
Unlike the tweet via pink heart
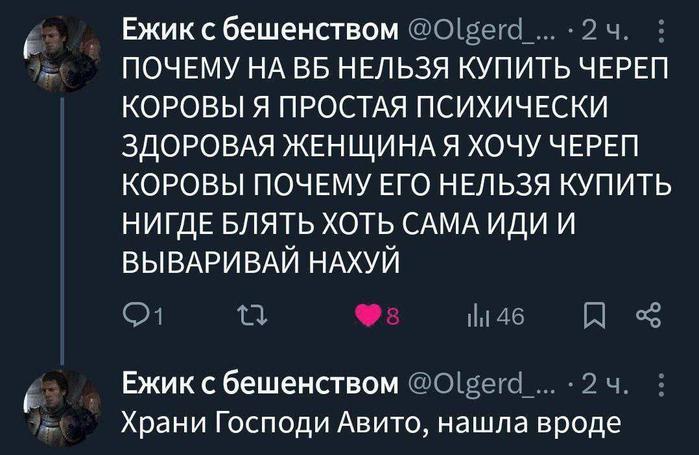(368, 320)
